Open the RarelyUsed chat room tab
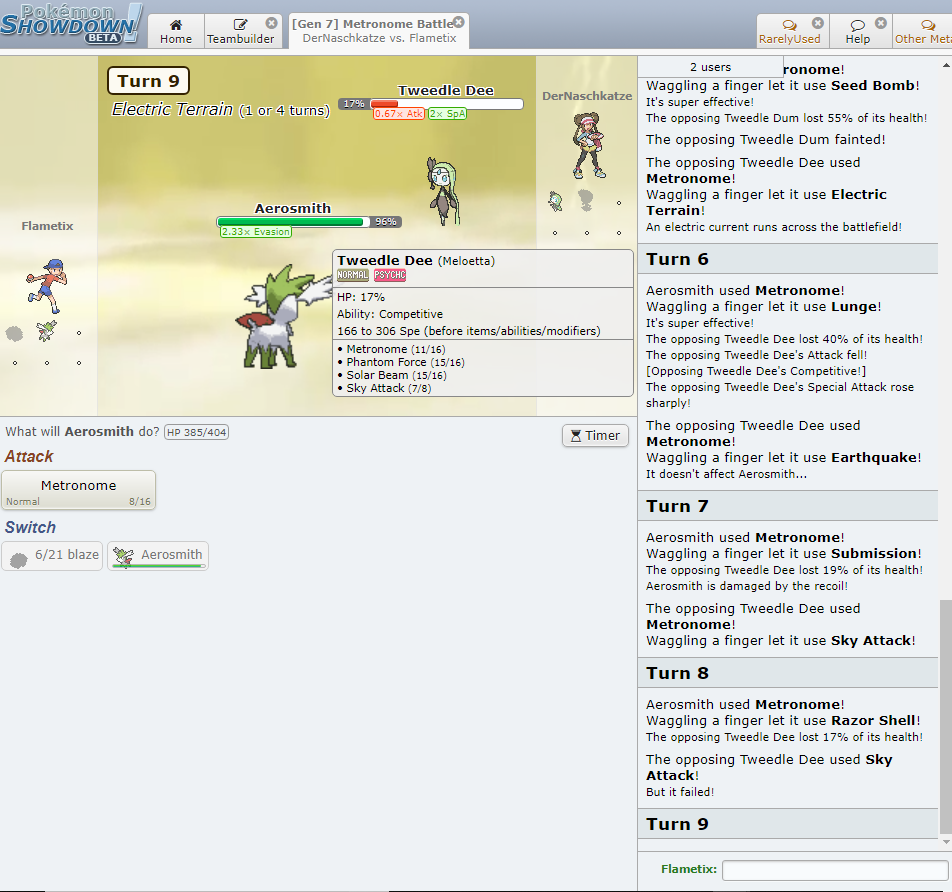Viewport: 952px width, 892px height. coord(792,31)
